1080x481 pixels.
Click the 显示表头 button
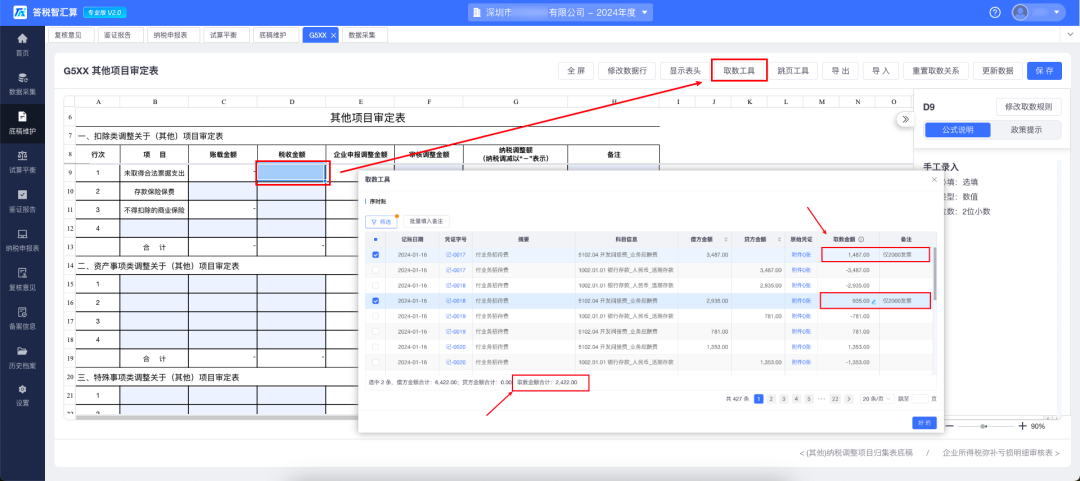click(x=685, y=70)
